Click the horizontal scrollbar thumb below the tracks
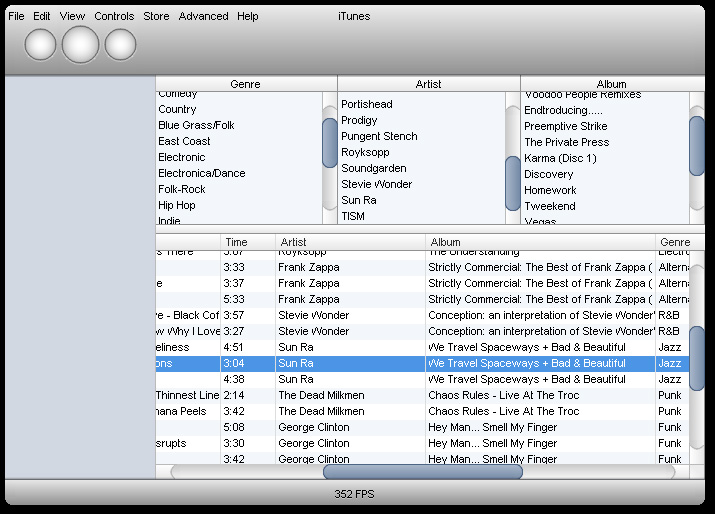This screenshot has width=715, height=514. pos(423,472)
